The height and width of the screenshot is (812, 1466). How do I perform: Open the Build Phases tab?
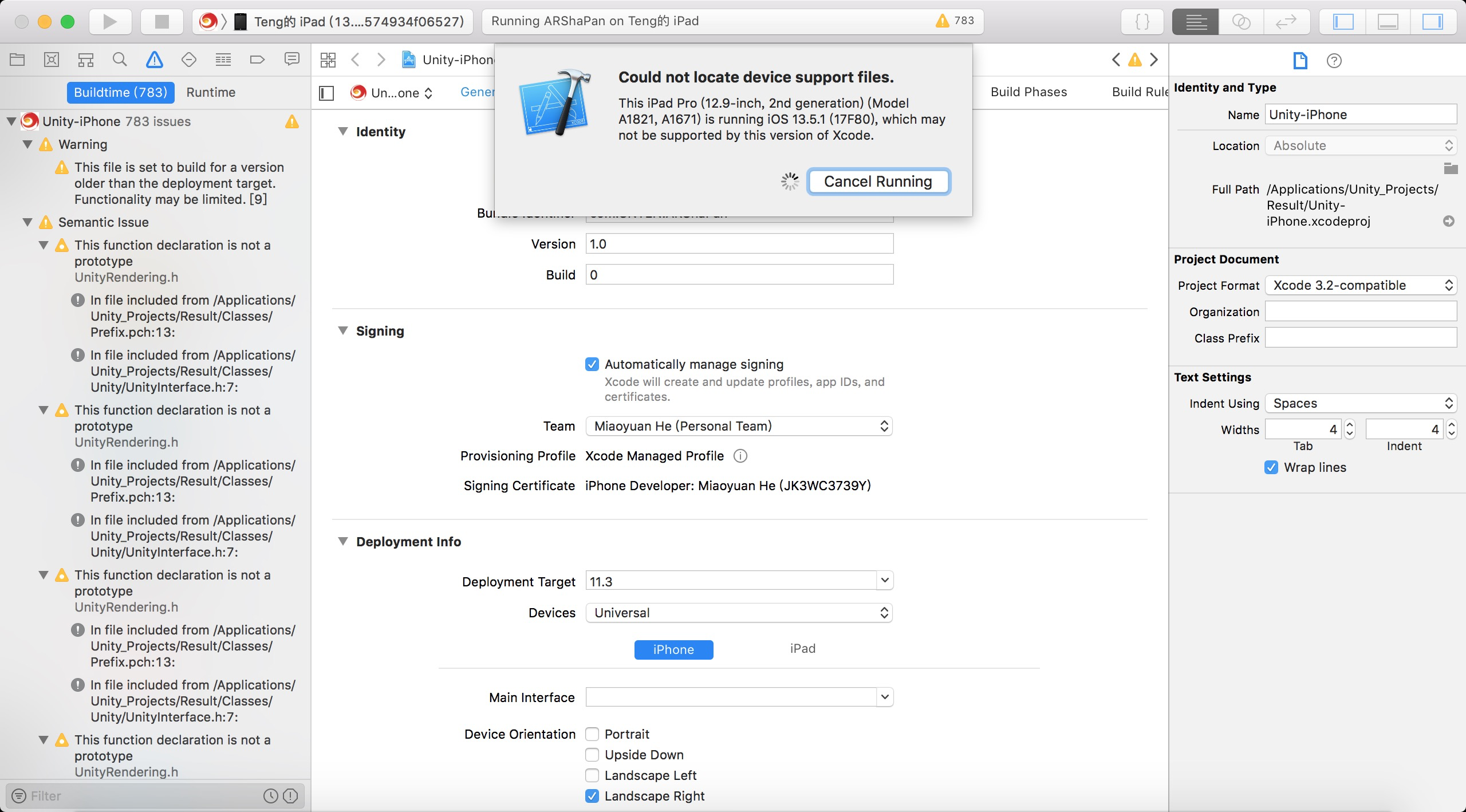(1028, 92)
